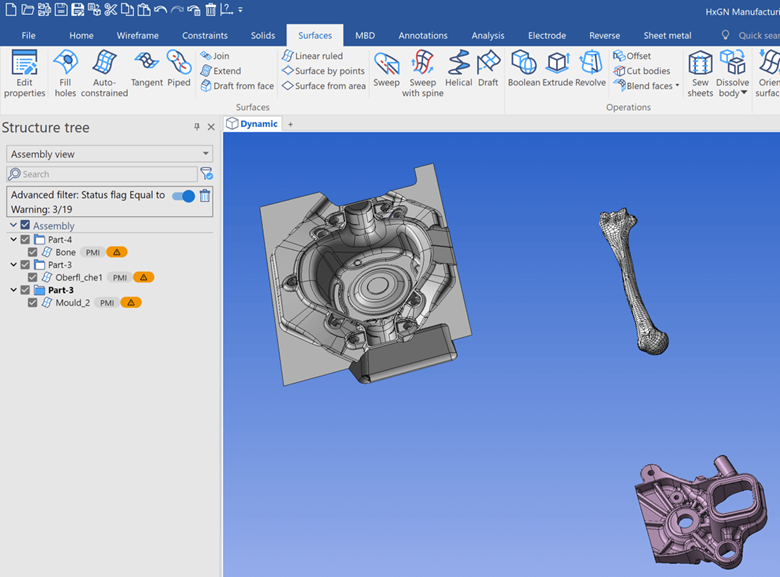Click the New file icon
Viewport: 780px width, 577px height.
pos(10,9)
